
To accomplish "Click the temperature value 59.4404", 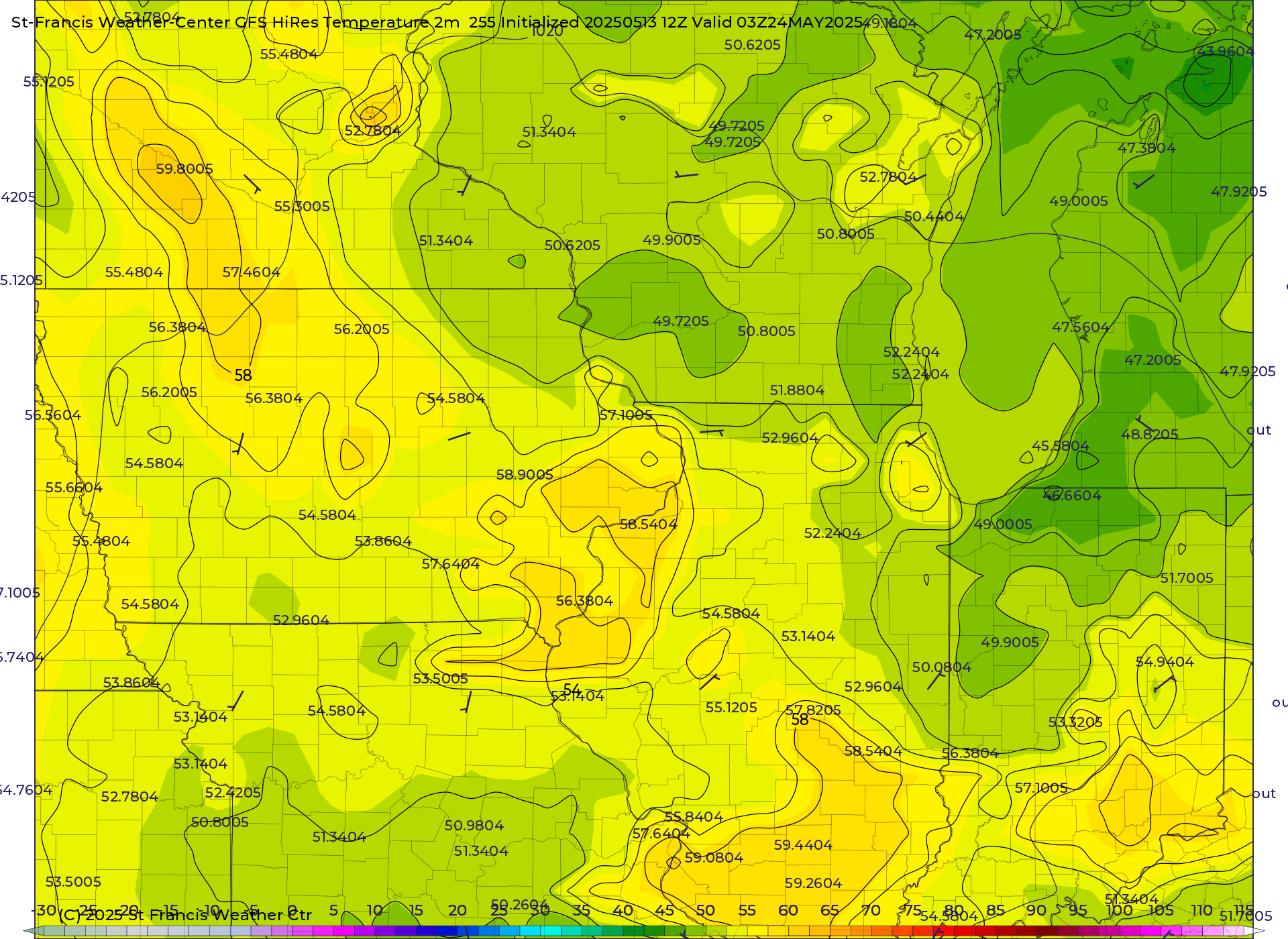I will point(803,845).
